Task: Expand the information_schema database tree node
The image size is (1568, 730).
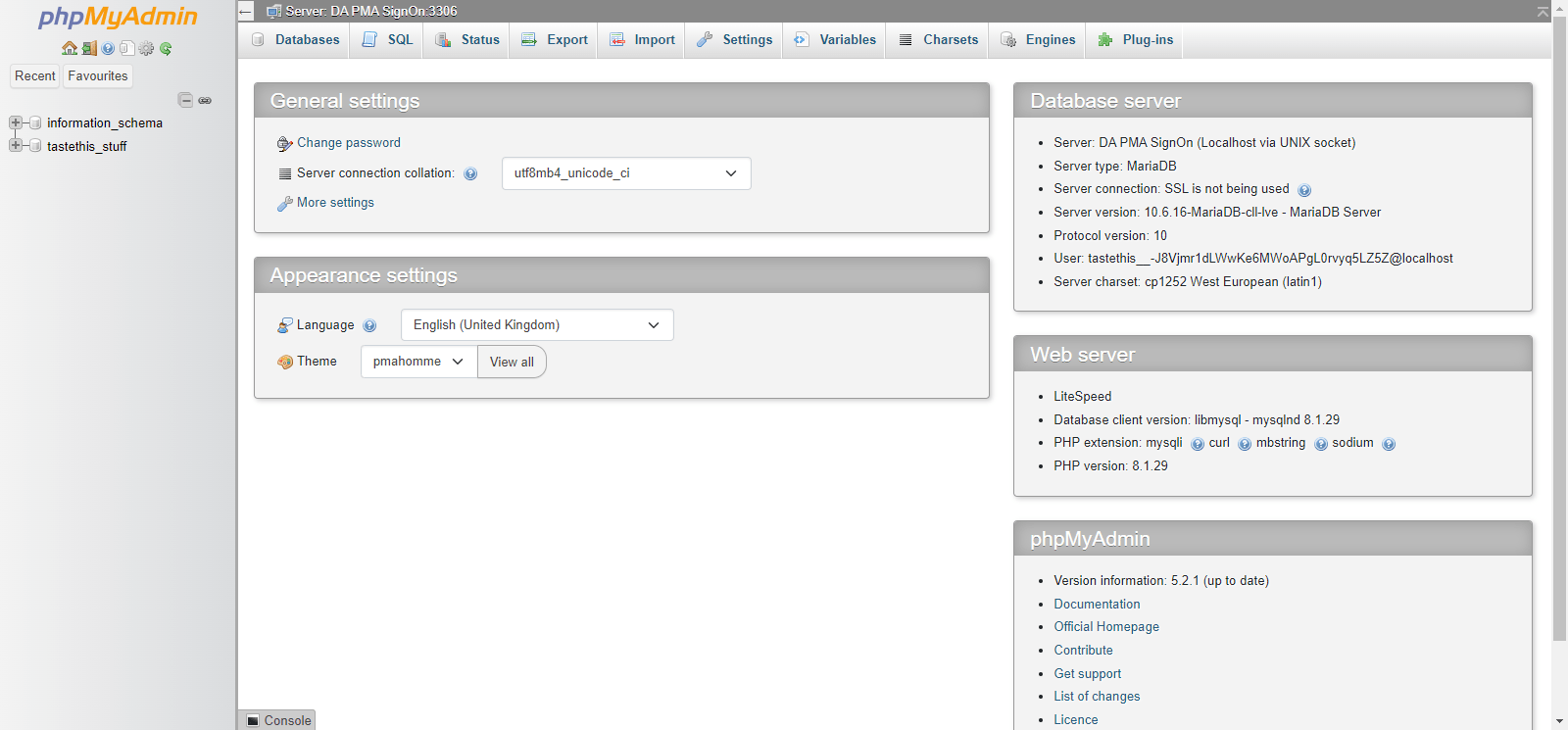Action: pos(16,122)
